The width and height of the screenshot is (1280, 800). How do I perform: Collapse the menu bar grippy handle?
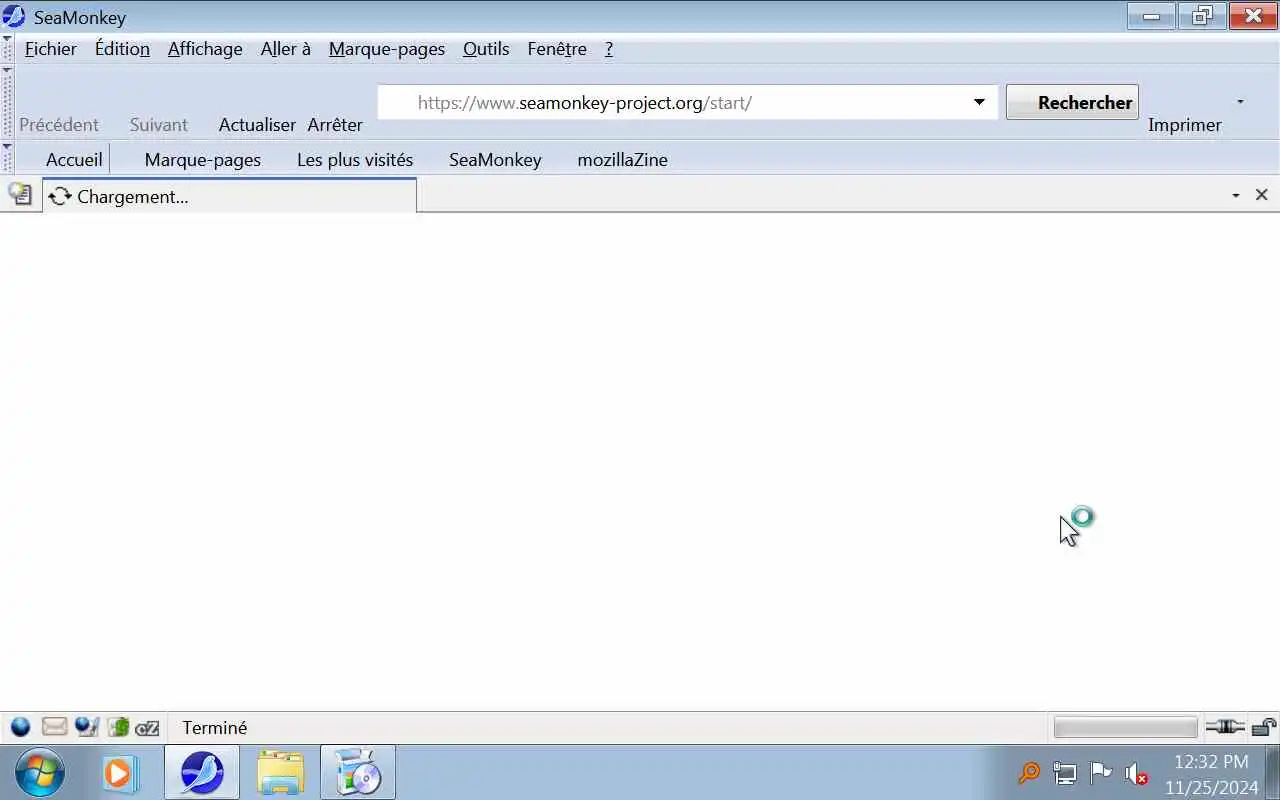tap(7, 48)
